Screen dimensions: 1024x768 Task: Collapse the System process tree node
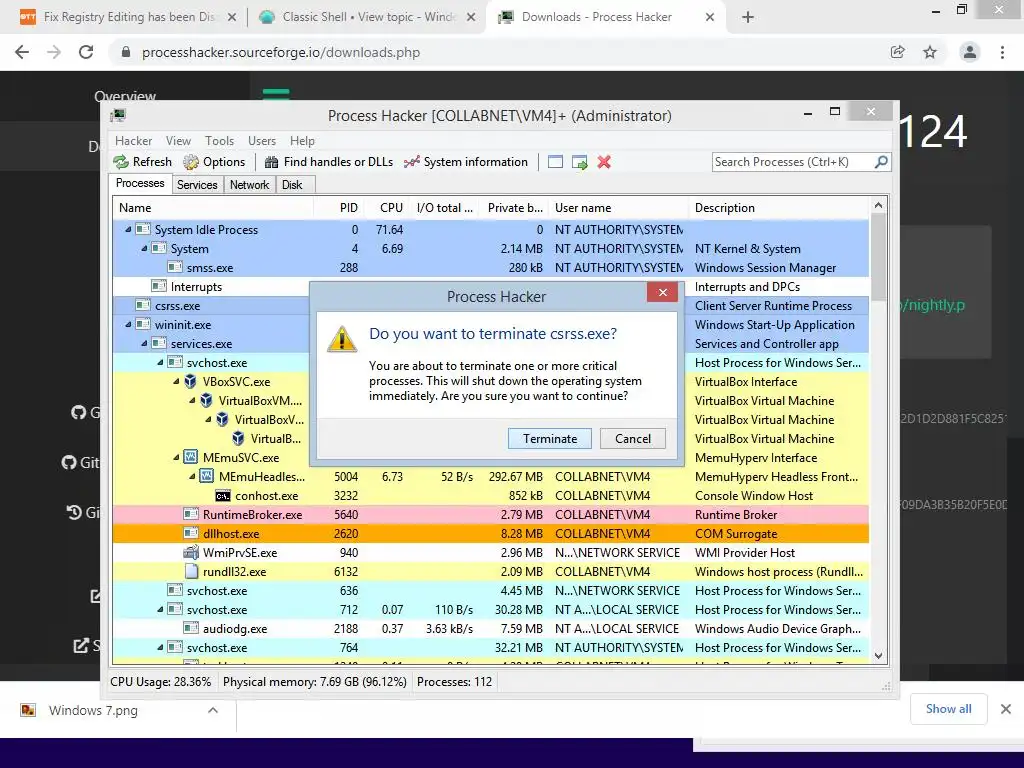pos(144,248)
